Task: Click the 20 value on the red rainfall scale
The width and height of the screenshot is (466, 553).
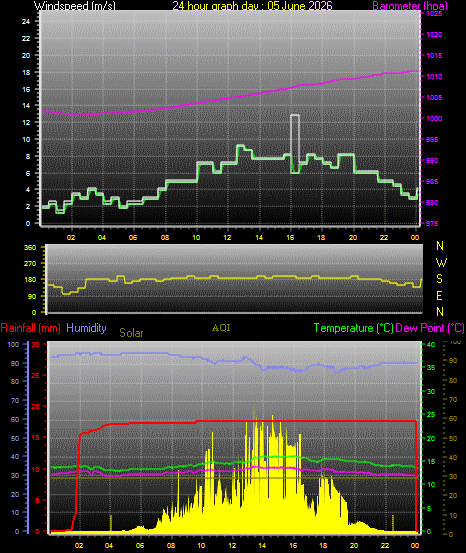Action: tap(35, 407)
